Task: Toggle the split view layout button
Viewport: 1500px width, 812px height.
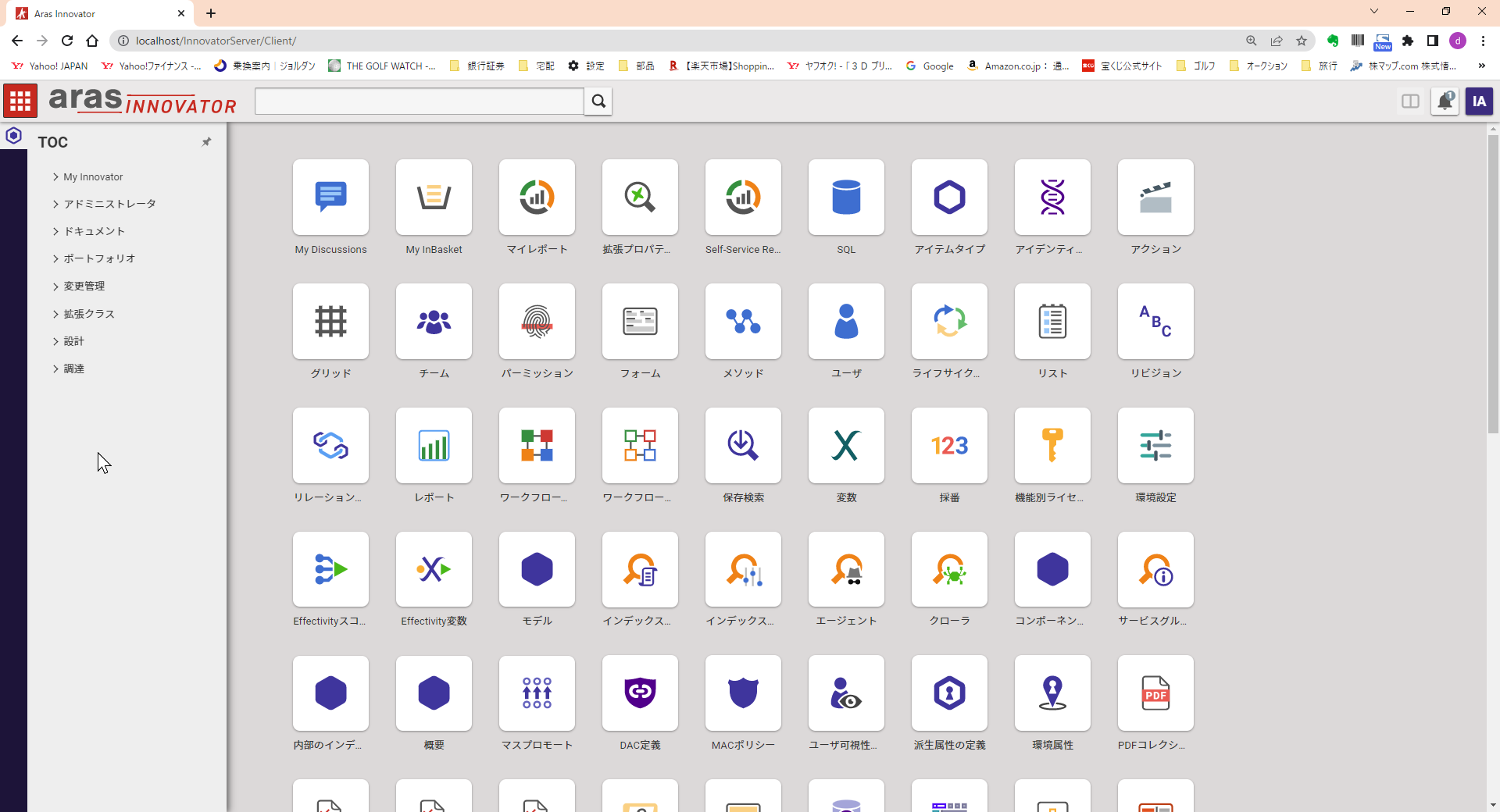Action: [1410, 101]
